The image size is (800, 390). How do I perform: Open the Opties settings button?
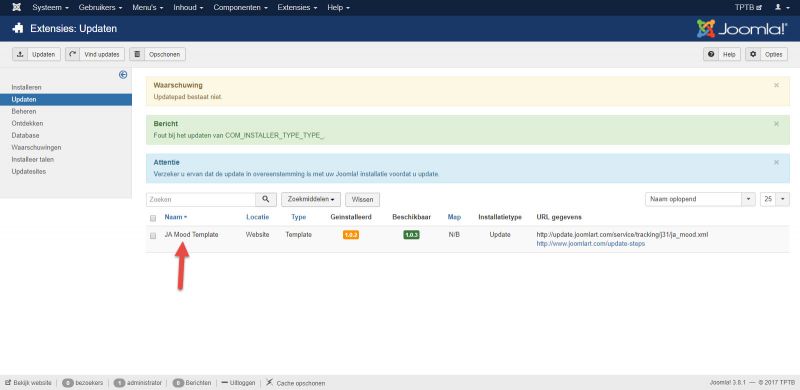coord(766,54)
